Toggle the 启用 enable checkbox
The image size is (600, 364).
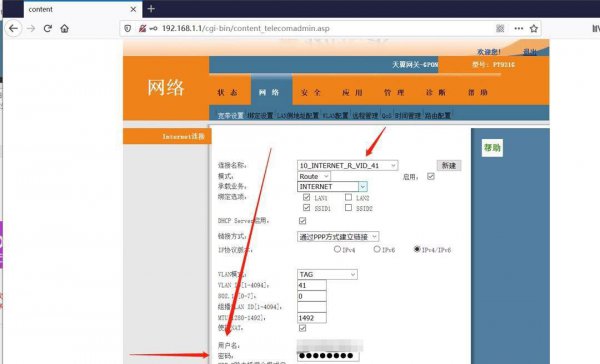[x=431, y=176]
